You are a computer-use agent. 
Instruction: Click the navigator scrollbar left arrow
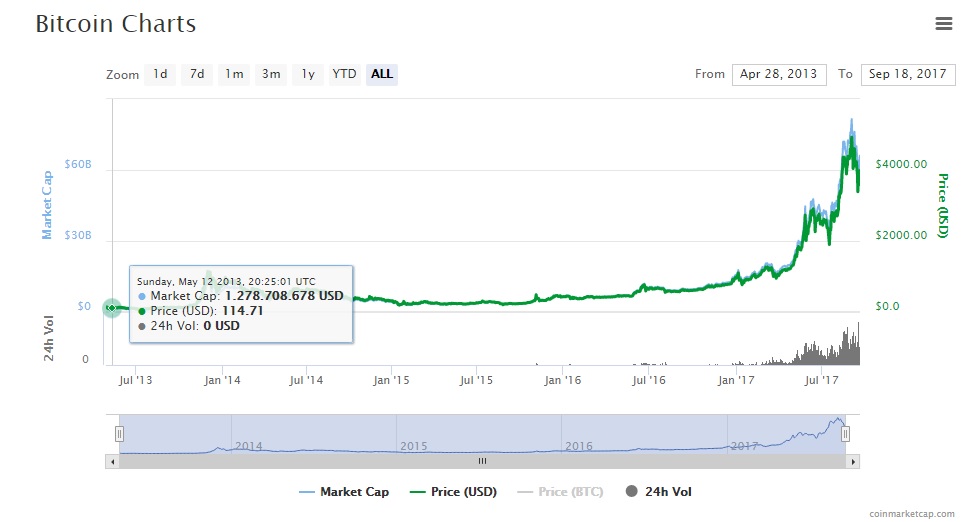(x=112, y=461)
